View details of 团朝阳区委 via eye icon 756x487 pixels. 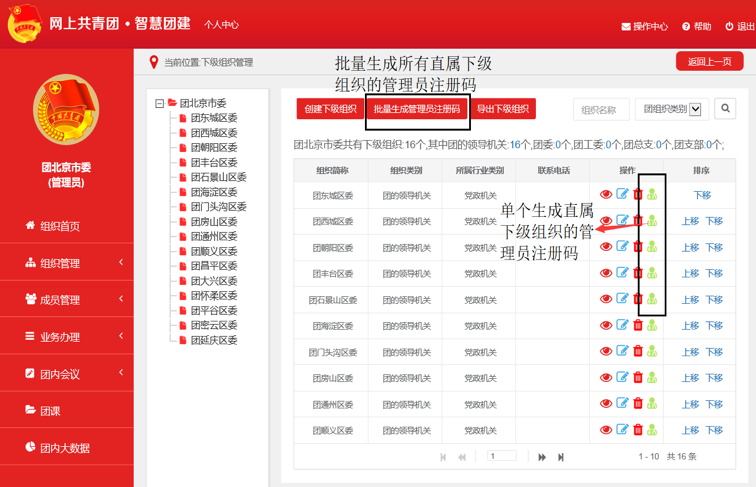[x=606, y=247]
